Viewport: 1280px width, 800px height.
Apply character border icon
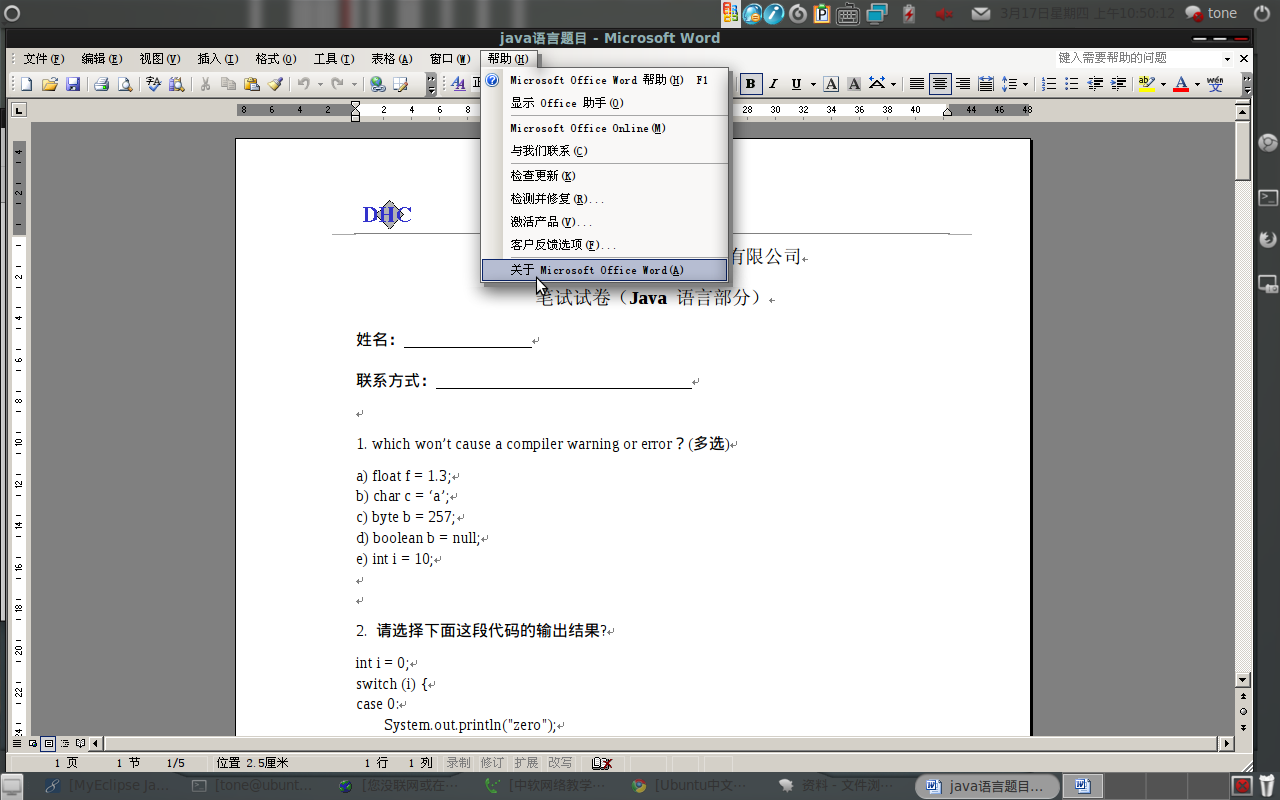(x=831, y=85)
